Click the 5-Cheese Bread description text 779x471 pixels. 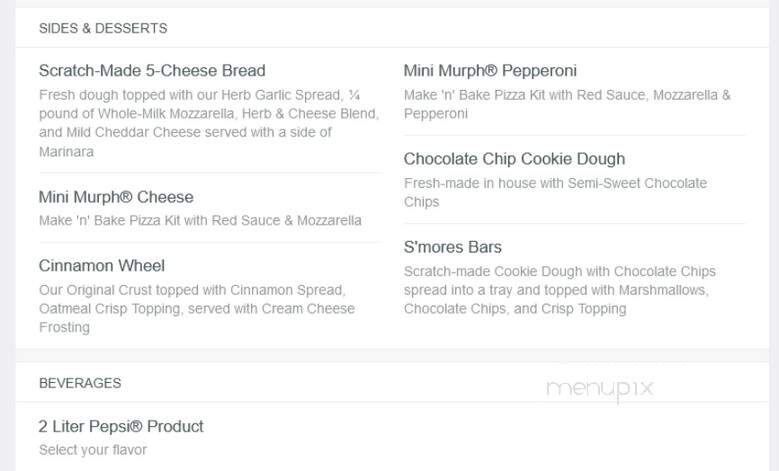[209, 123]
